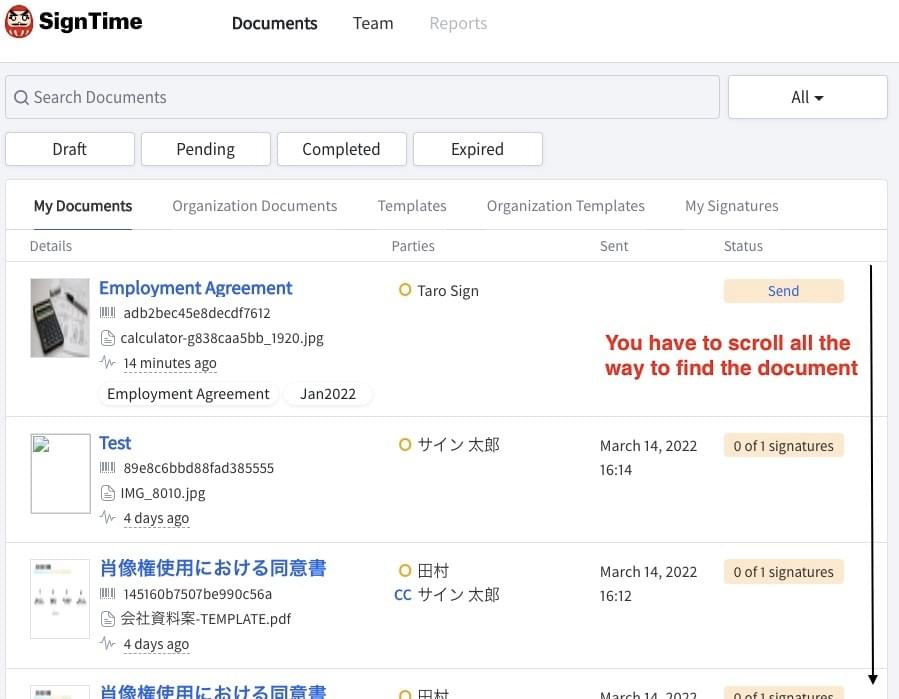The height and width of the screenshot is (699, 899).
Task: Click the search magnifier icon
Action: coord(21,97)
